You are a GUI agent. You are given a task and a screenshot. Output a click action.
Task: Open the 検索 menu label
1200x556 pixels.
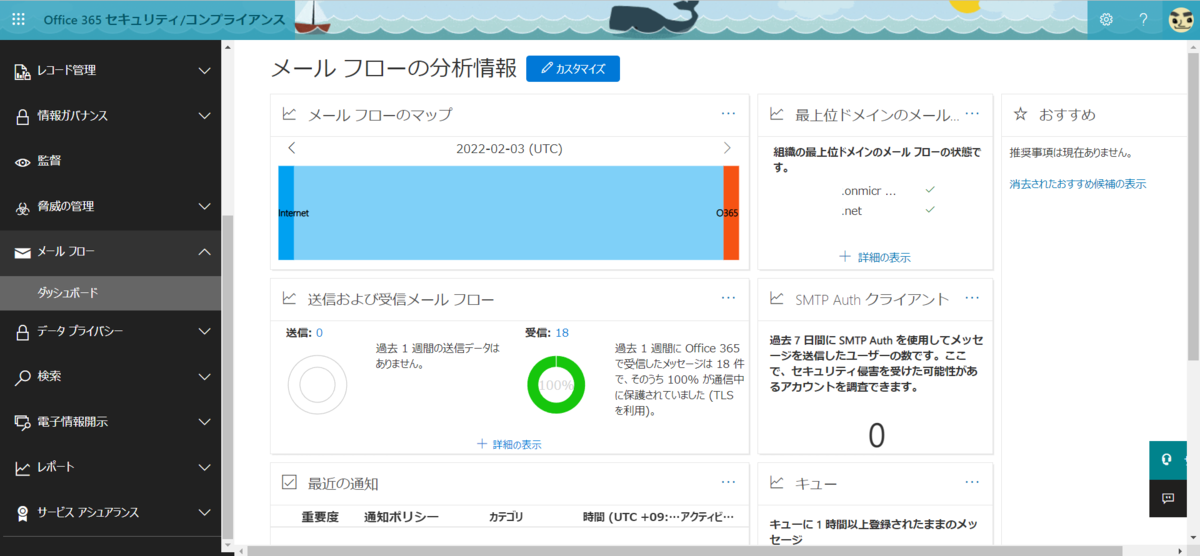[49, 377]
